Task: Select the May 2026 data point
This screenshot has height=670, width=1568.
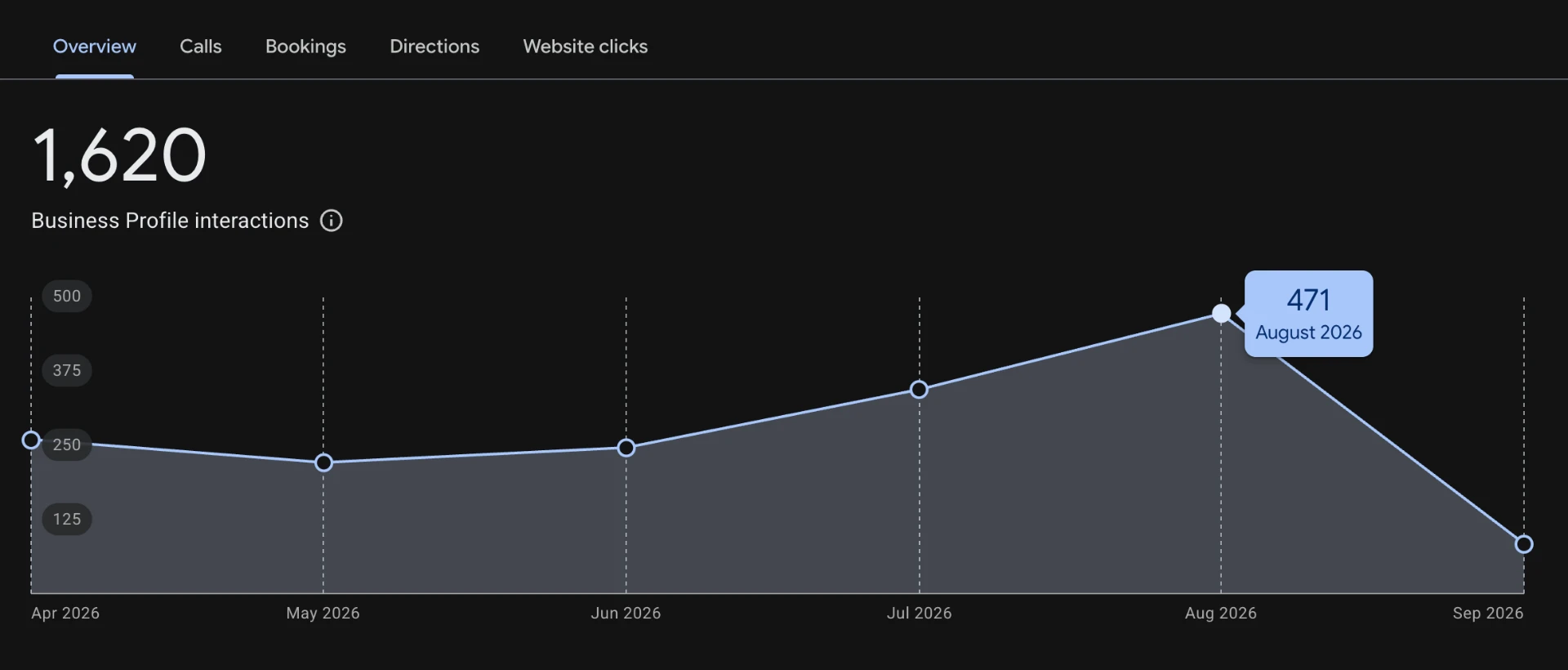Action: point(323,462)
